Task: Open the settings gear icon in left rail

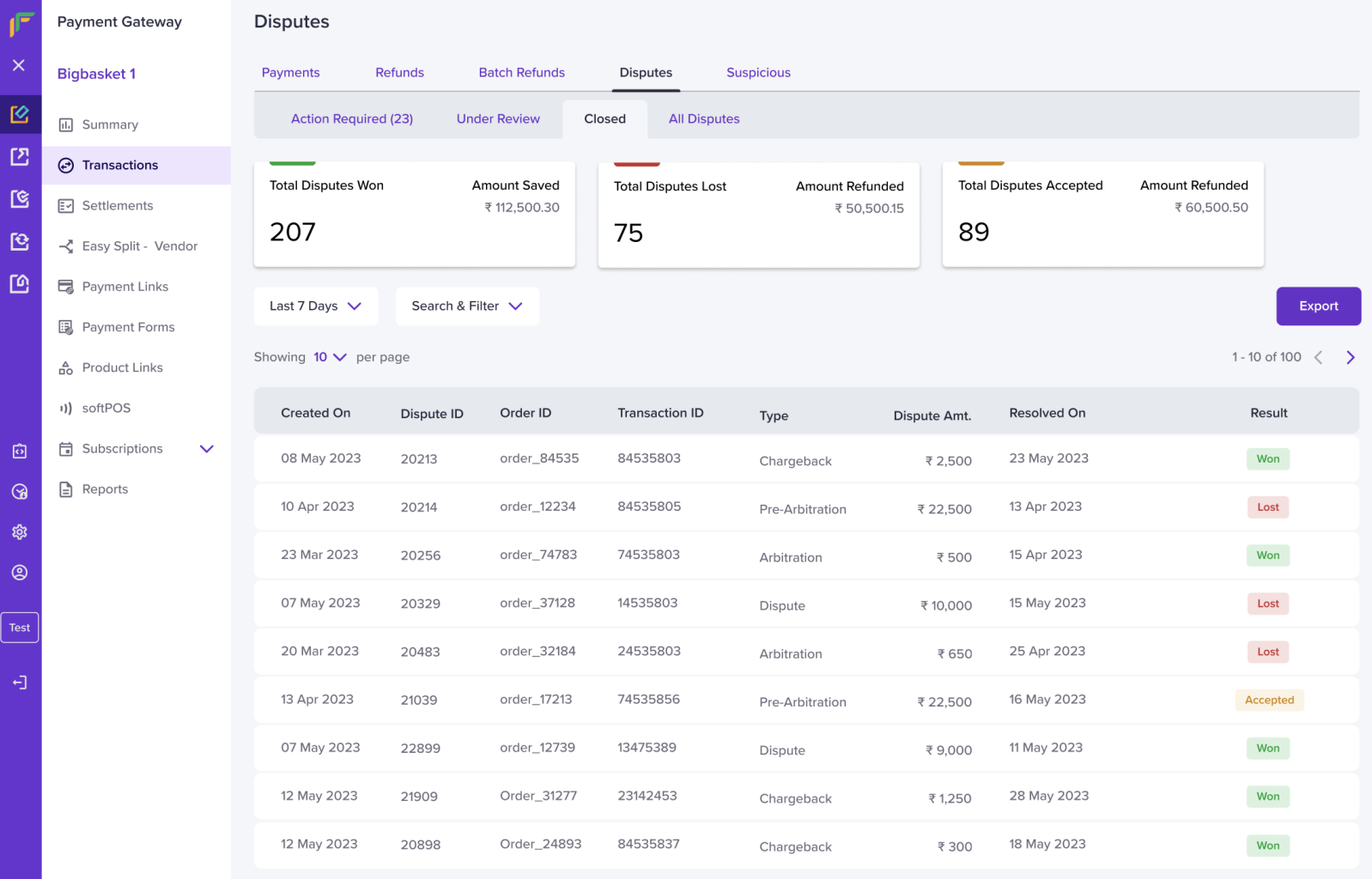Action: [20, 532]
